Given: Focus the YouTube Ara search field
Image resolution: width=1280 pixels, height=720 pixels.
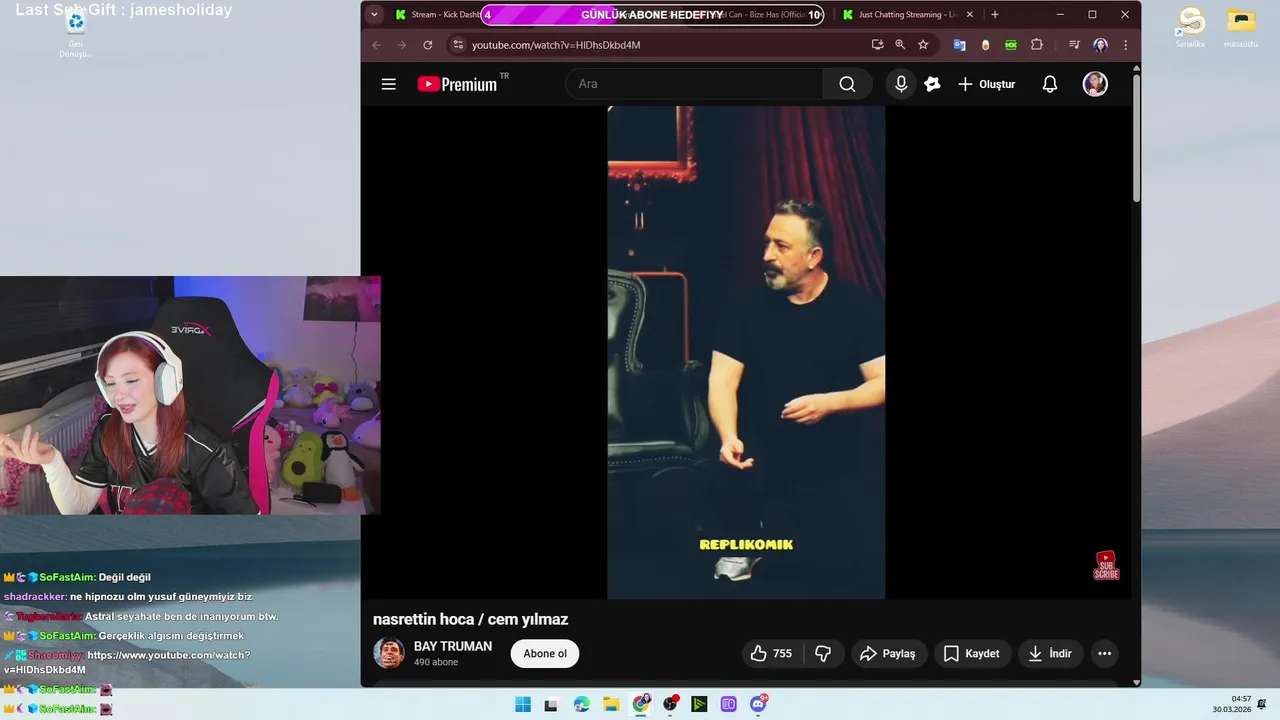Looking at the screenshot, I should 694,84.
